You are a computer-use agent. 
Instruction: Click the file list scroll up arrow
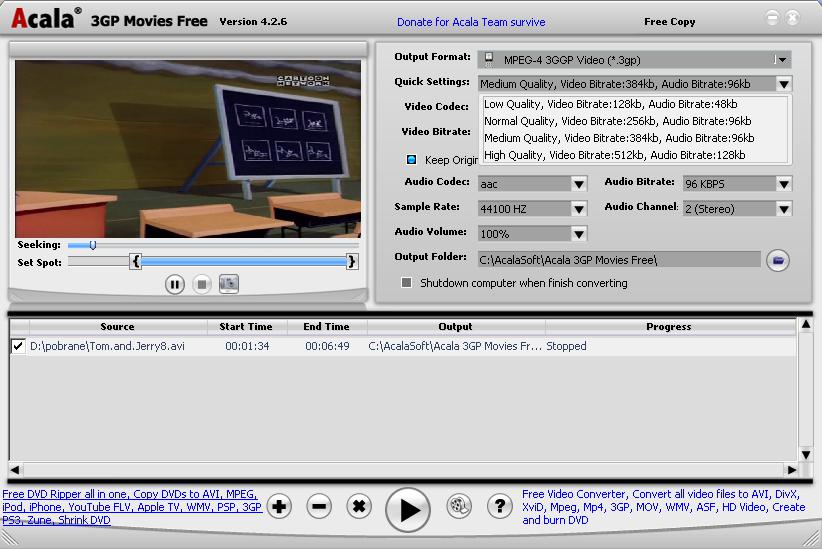[806, 325]
